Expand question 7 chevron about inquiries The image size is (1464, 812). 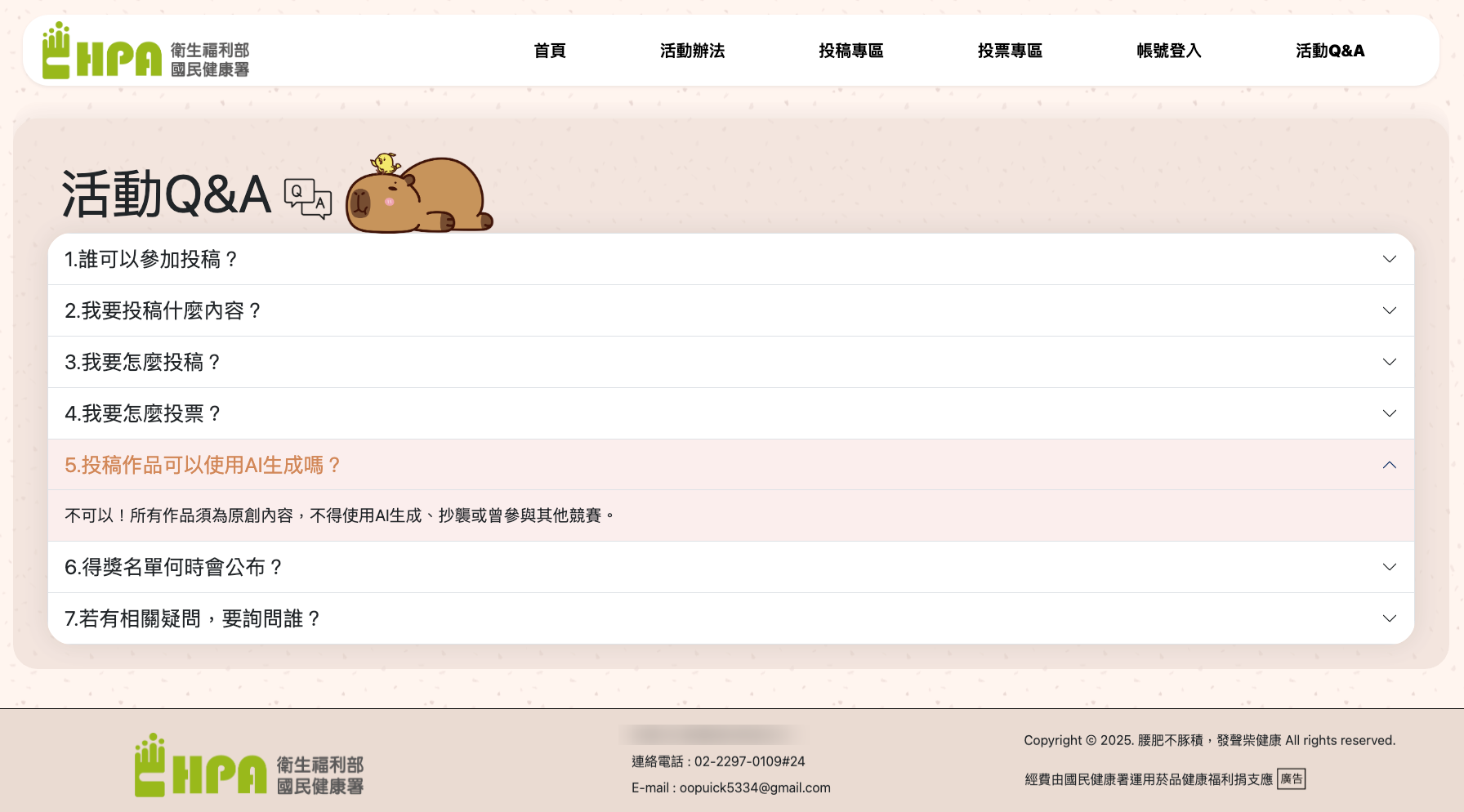[x=1389, y=618]
